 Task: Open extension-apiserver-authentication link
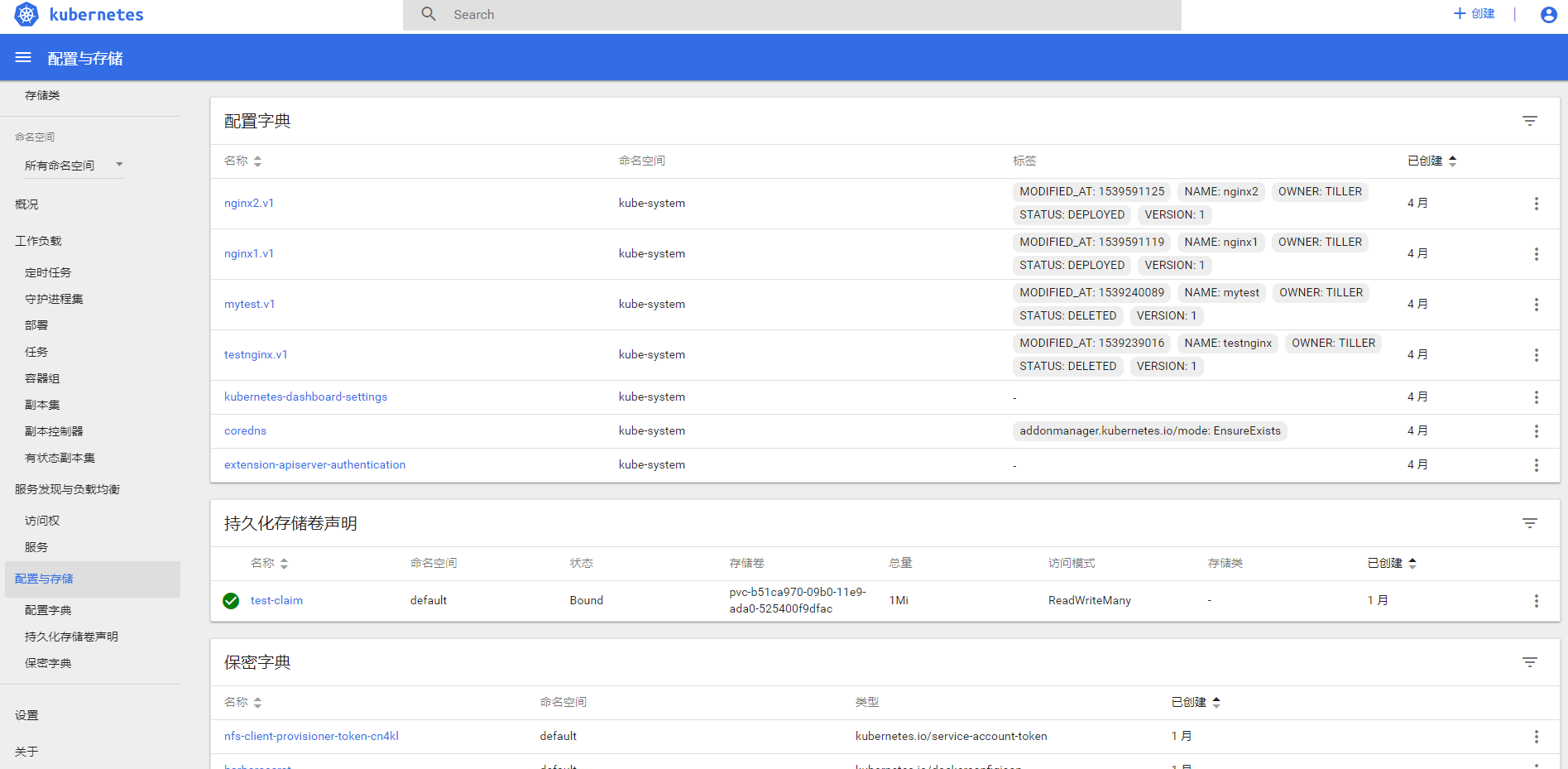[314, 464]
